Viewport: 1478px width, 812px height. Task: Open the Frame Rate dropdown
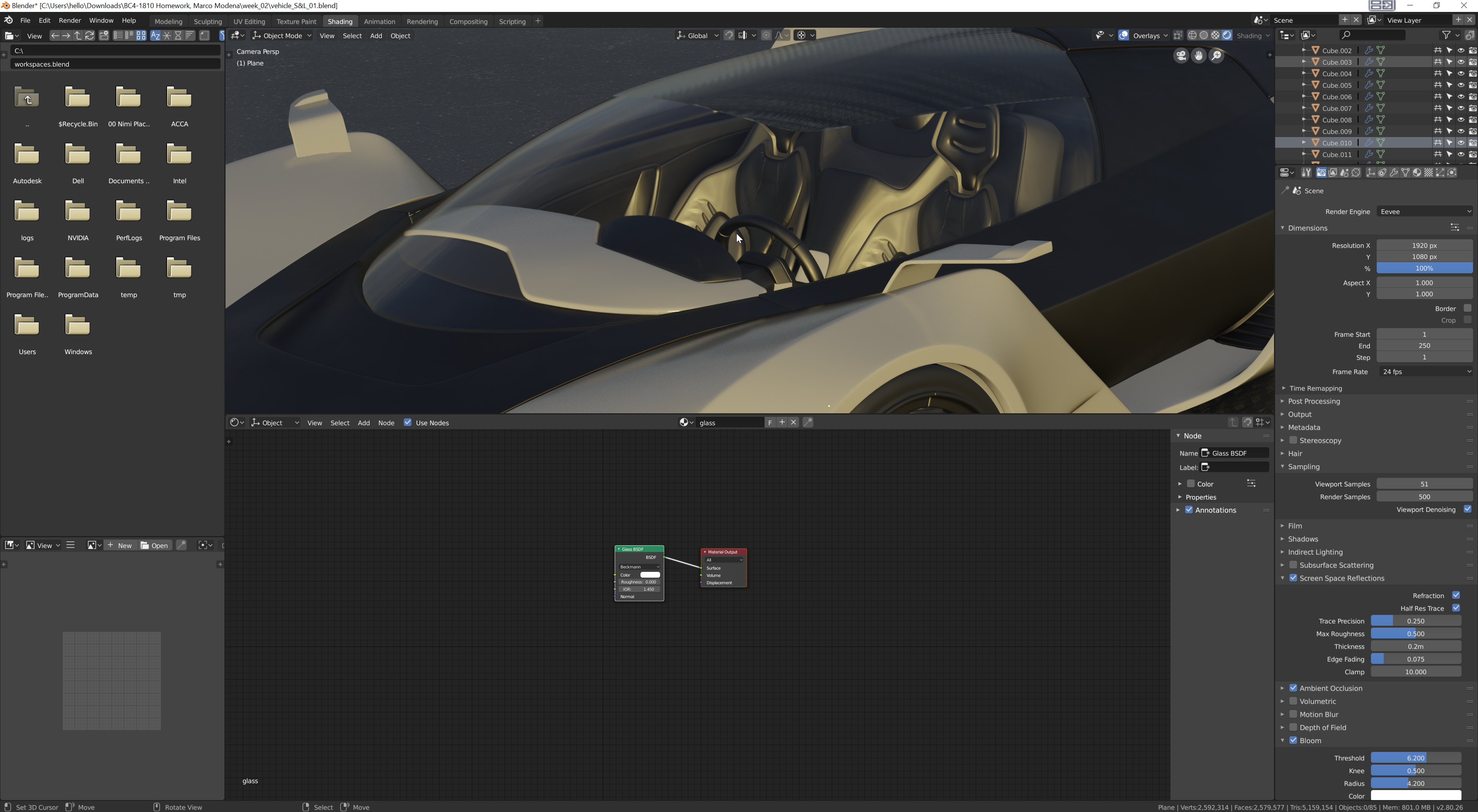tap(1424, 372)
